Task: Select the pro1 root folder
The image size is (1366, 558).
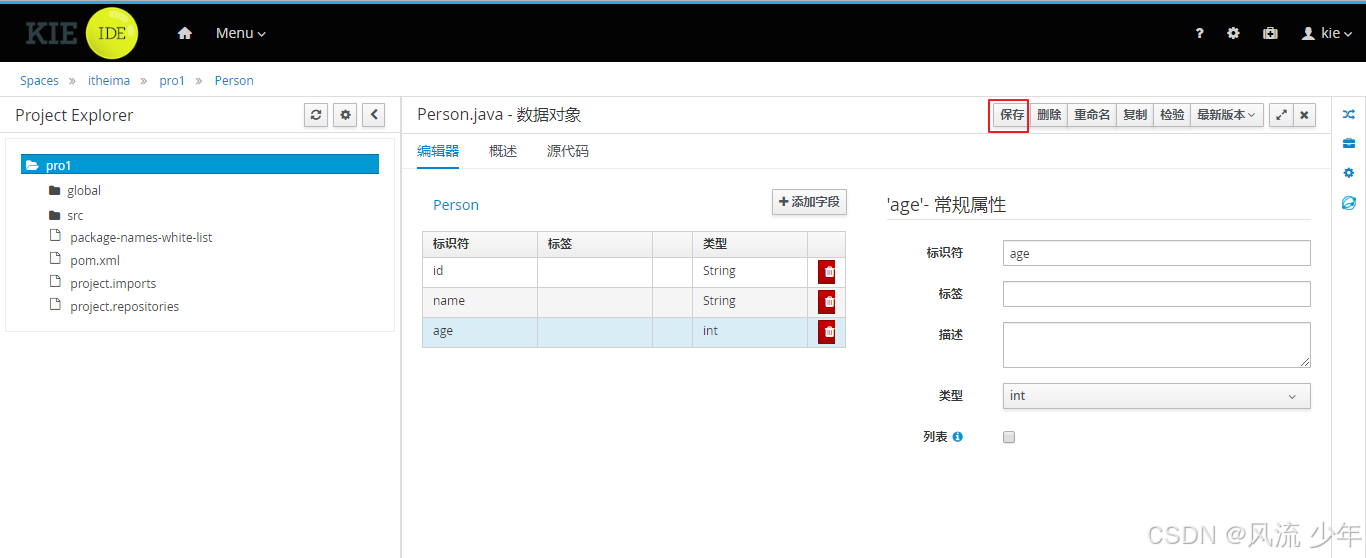Action: tap(200, 165)
